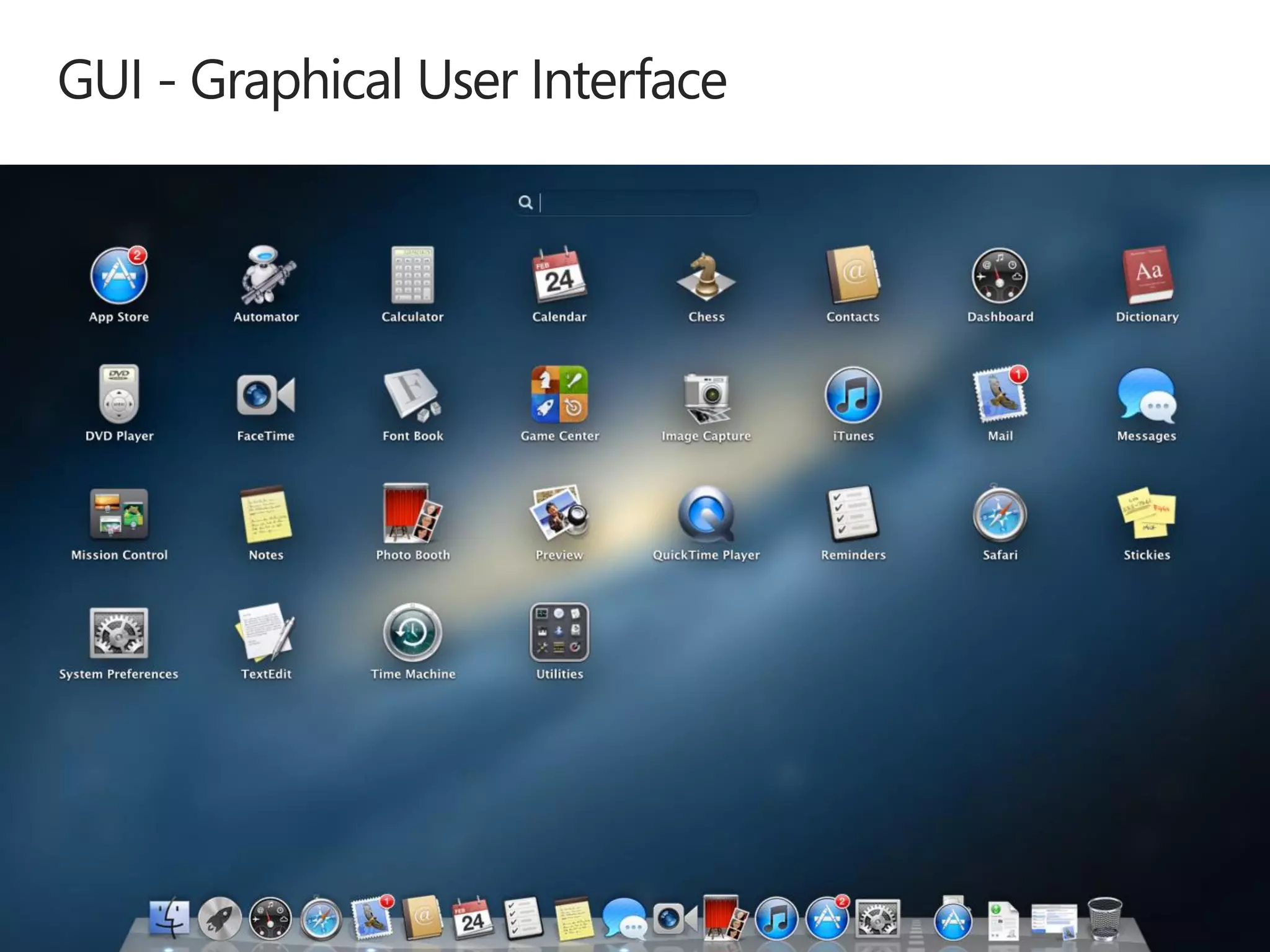The height and width of the screenshot is (952, 1270).
Task: Open the yellow Notes pad in the Dock
Action: (574, 919)
